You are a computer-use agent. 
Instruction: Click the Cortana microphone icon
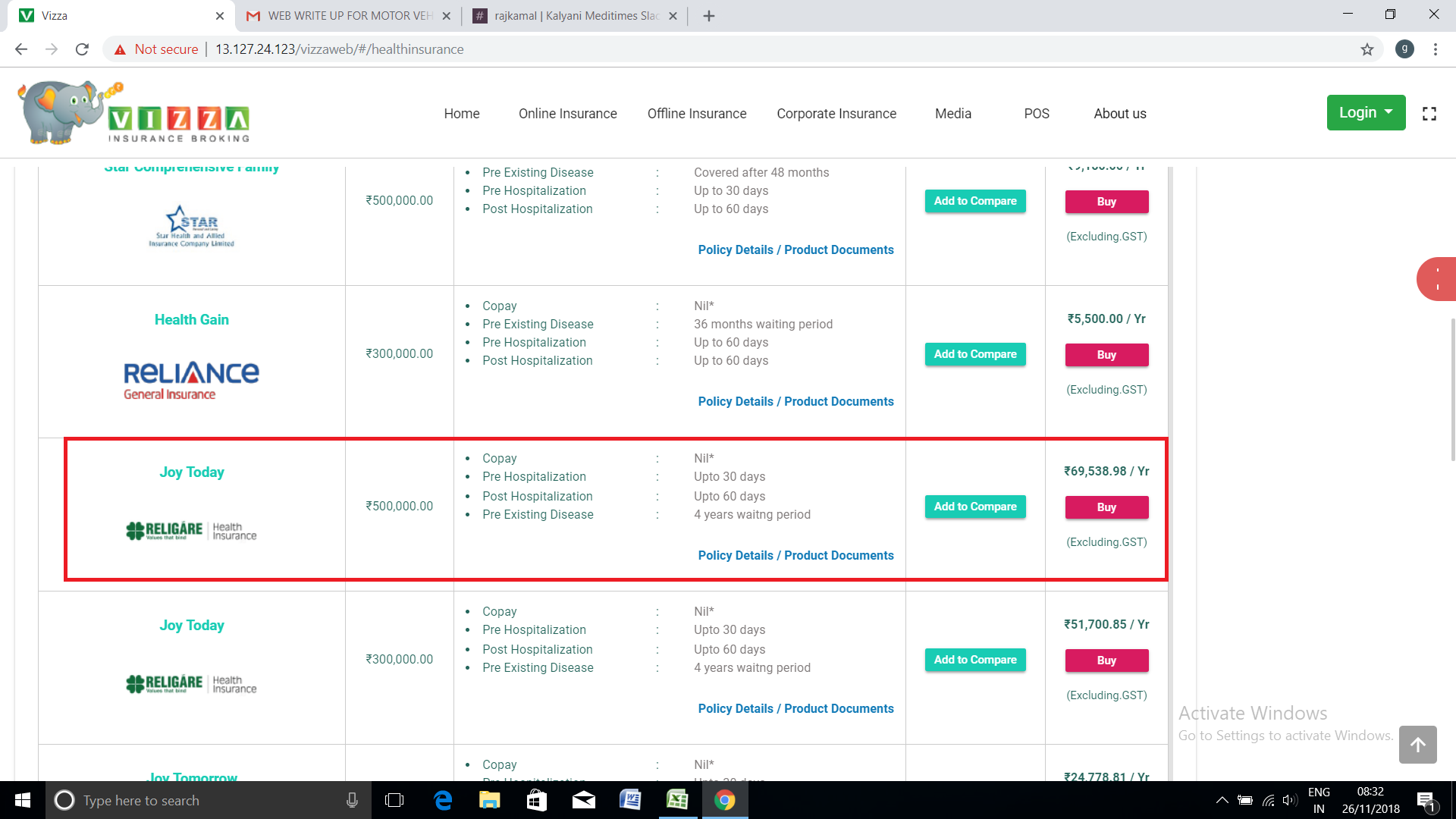pyautogui.click(x=352, y=800)
